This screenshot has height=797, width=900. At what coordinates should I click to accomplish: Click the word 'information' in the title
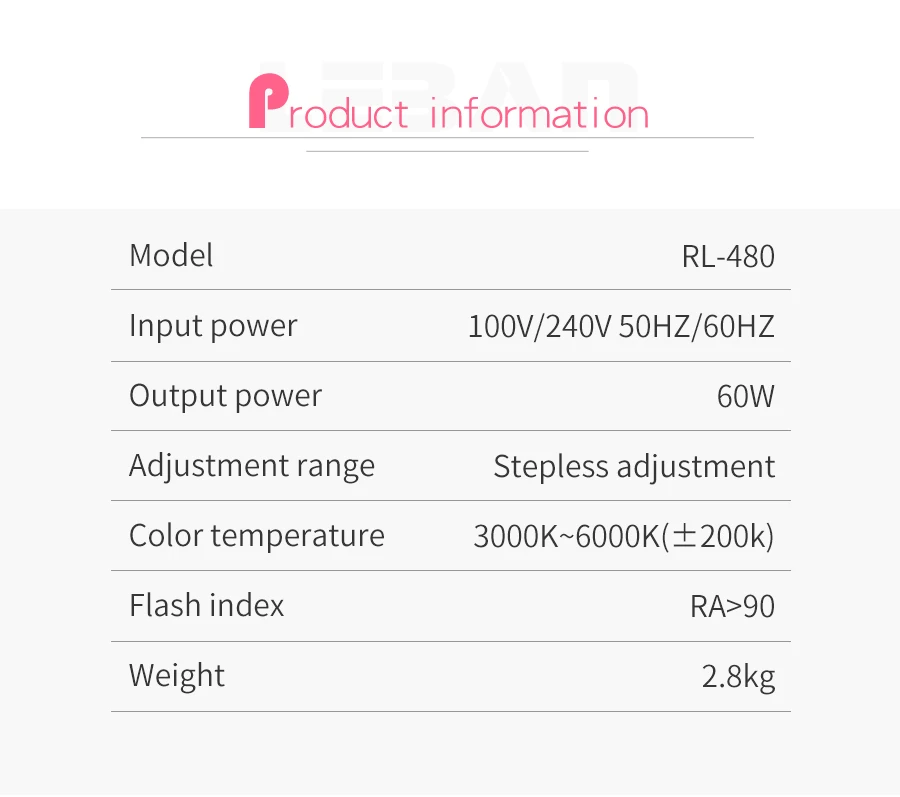539,112
